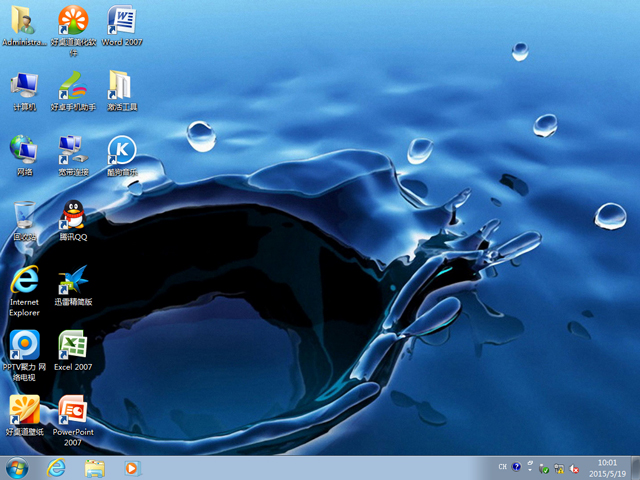This screenshot has width=640, height=480.
Task: Launch Internet Explorer from the taskbar
Action: click(x=56, y=468)
